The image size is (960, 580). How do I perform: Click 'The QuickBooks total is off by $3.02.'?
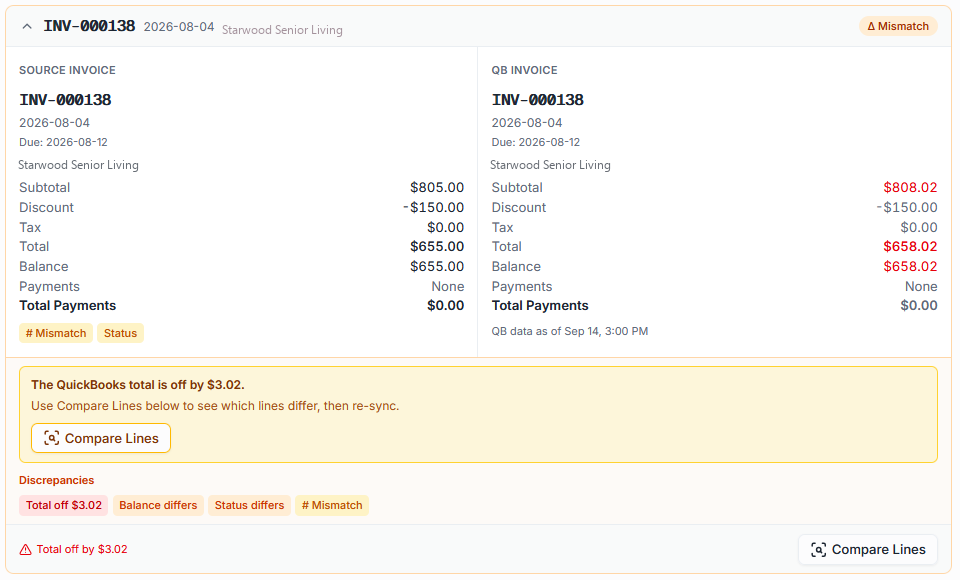click(138, 385)
